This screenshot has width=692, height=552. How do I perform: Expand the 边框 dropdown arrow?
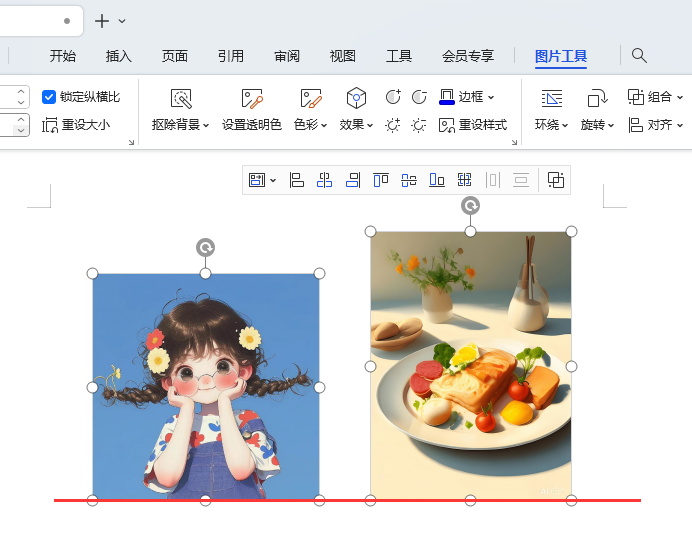pyautogui.click(x=491, y=97)
